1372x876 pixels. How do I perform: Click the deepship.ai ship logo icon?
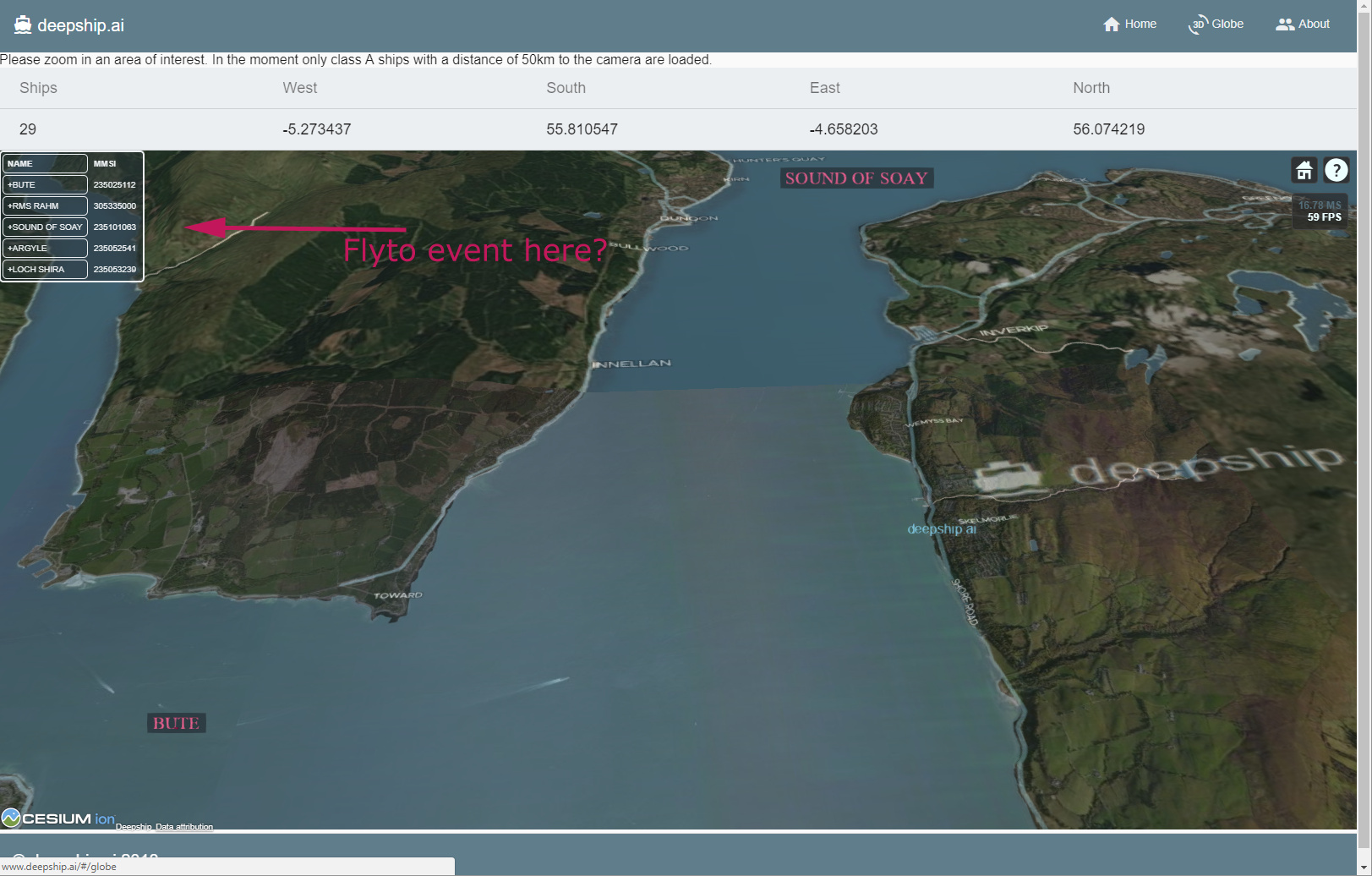[x=23, y=25]
